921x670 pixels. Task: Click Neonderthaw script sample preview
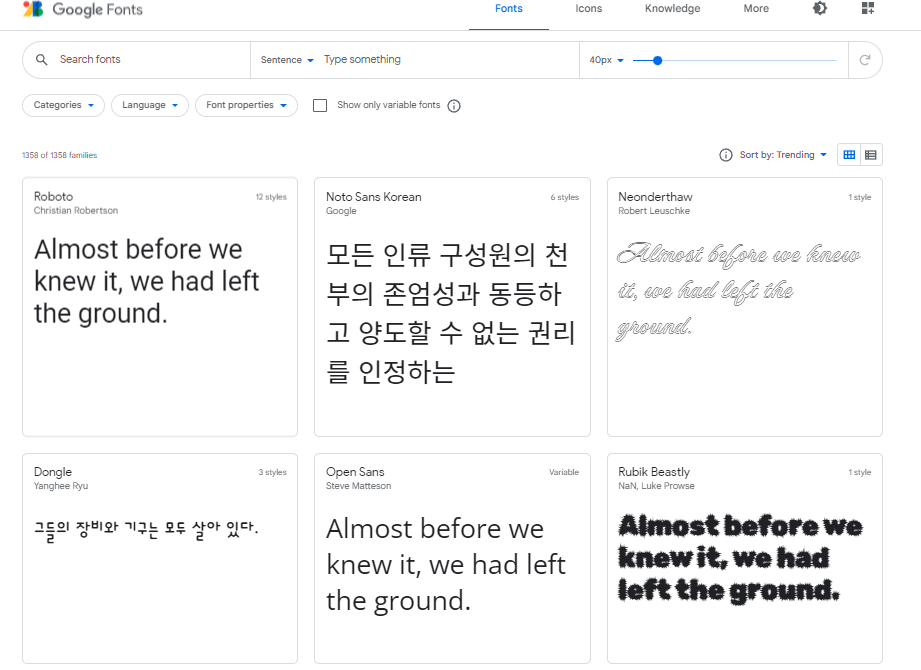click(x=739, y=291)
